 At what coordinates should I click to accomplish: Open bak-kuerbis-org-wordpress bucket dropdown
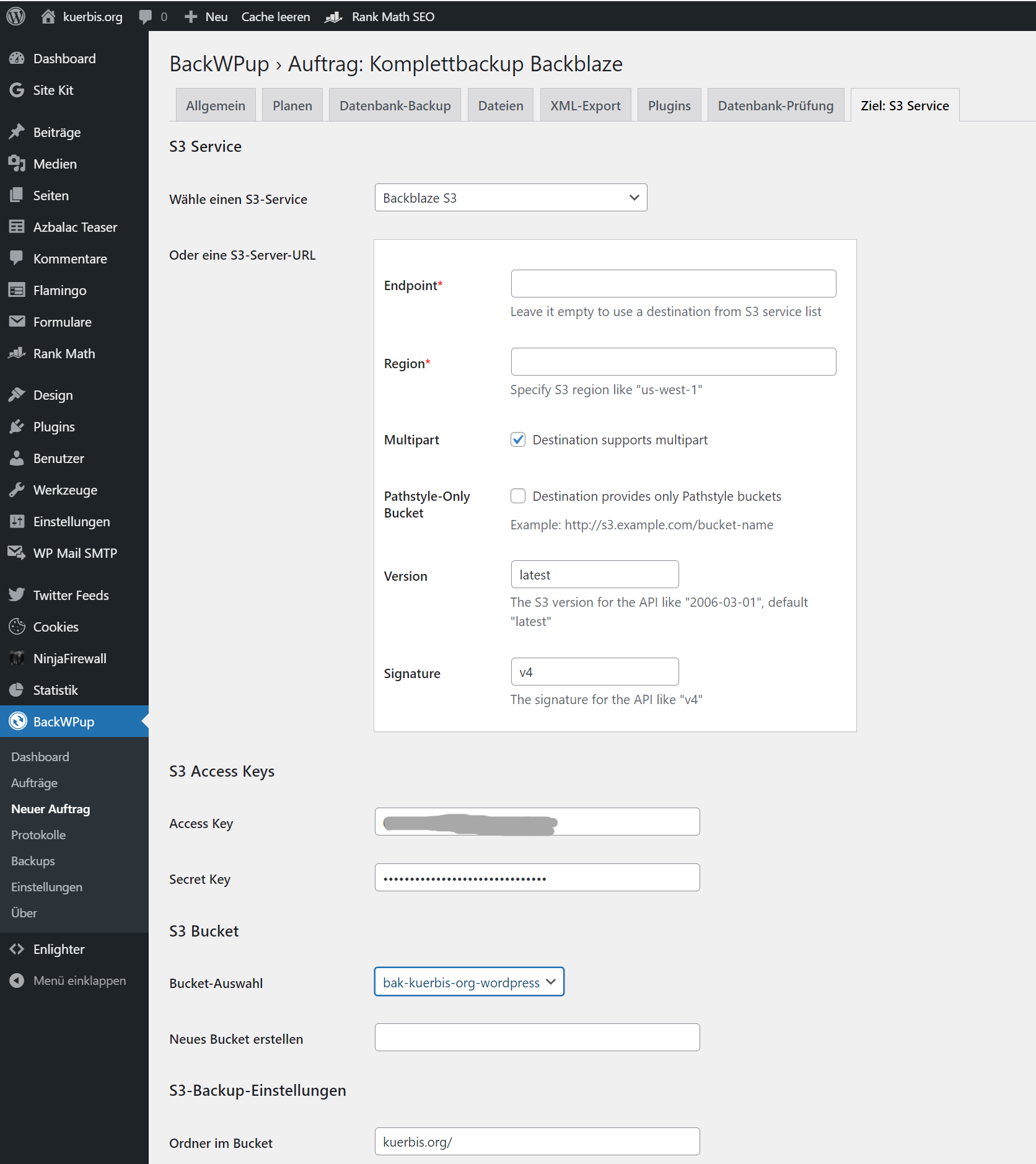click(x=469, y=982)
